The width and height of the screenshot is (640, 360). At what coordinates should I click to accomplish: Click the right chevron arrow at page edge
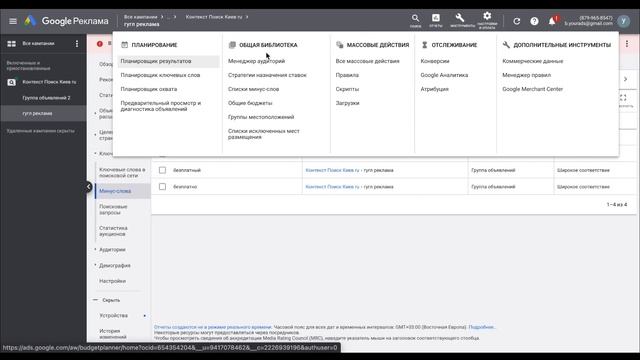[x=625, y=79]
